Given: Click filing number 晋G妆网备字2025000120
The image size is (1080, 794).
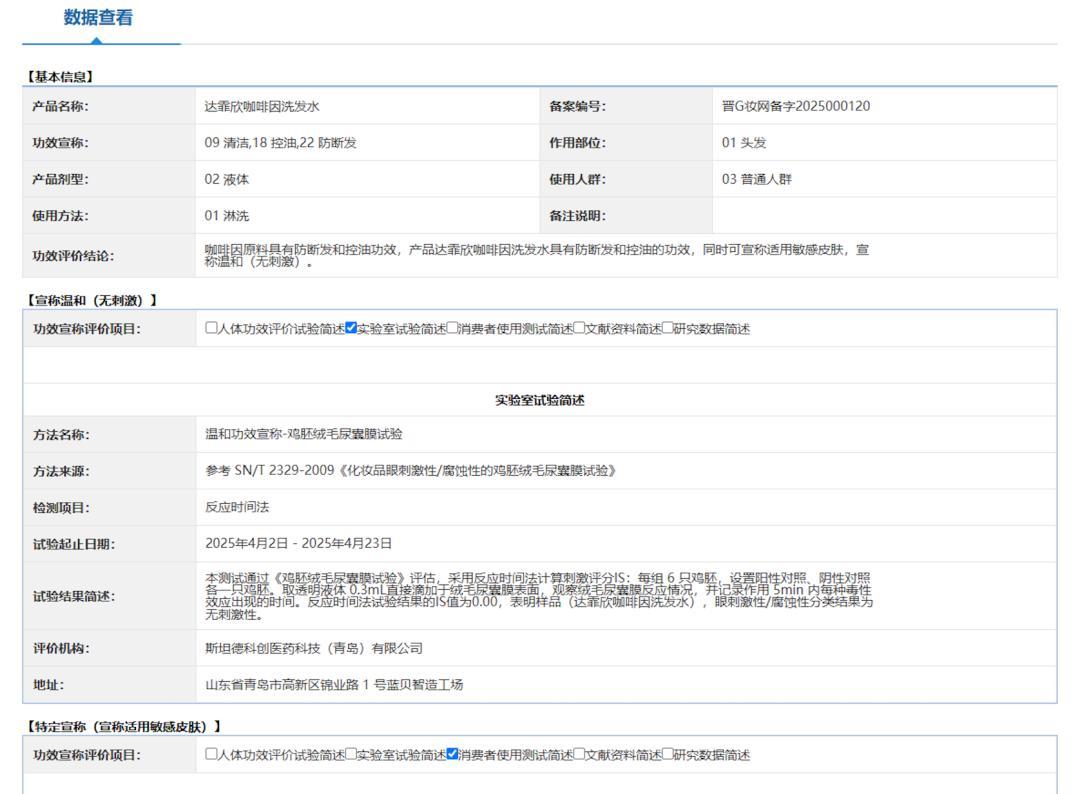Looking at the screenshot, I should pyautogui.click(x=795, y=106).
